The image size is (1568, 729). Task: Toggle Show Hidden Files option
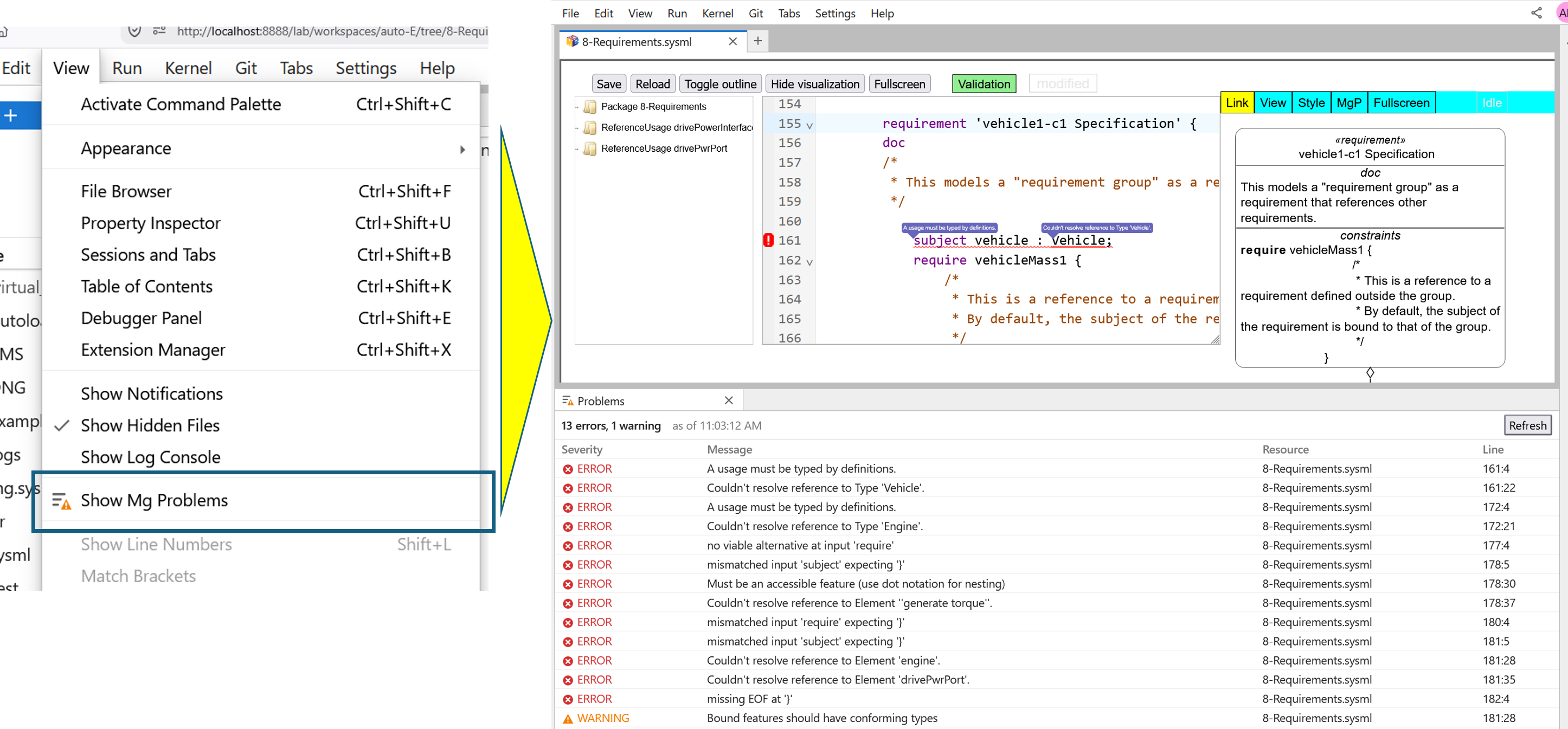click(x=261, y=425)
